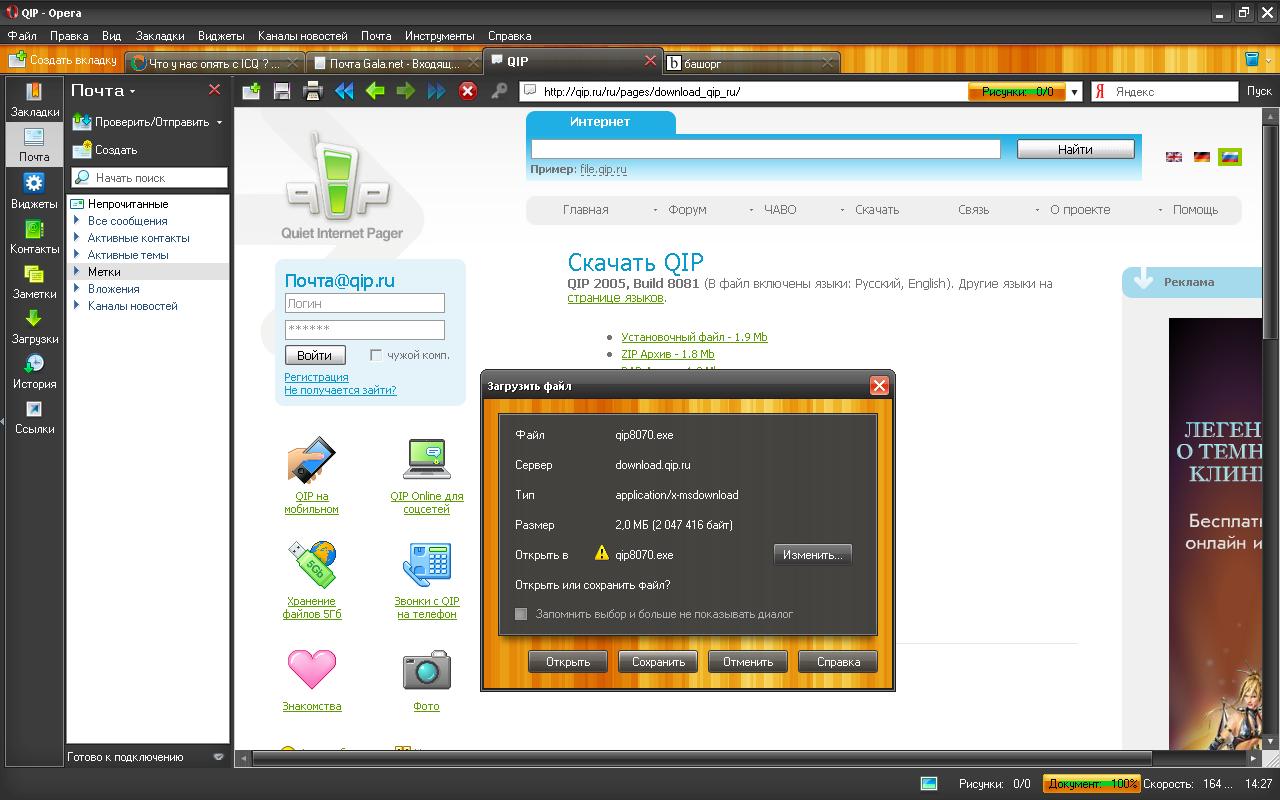Image resolution: width=1280 pixels, height=800 pixels.
Task: Open the Готово к подключению status dropdown
Action: tap(219, 757)
